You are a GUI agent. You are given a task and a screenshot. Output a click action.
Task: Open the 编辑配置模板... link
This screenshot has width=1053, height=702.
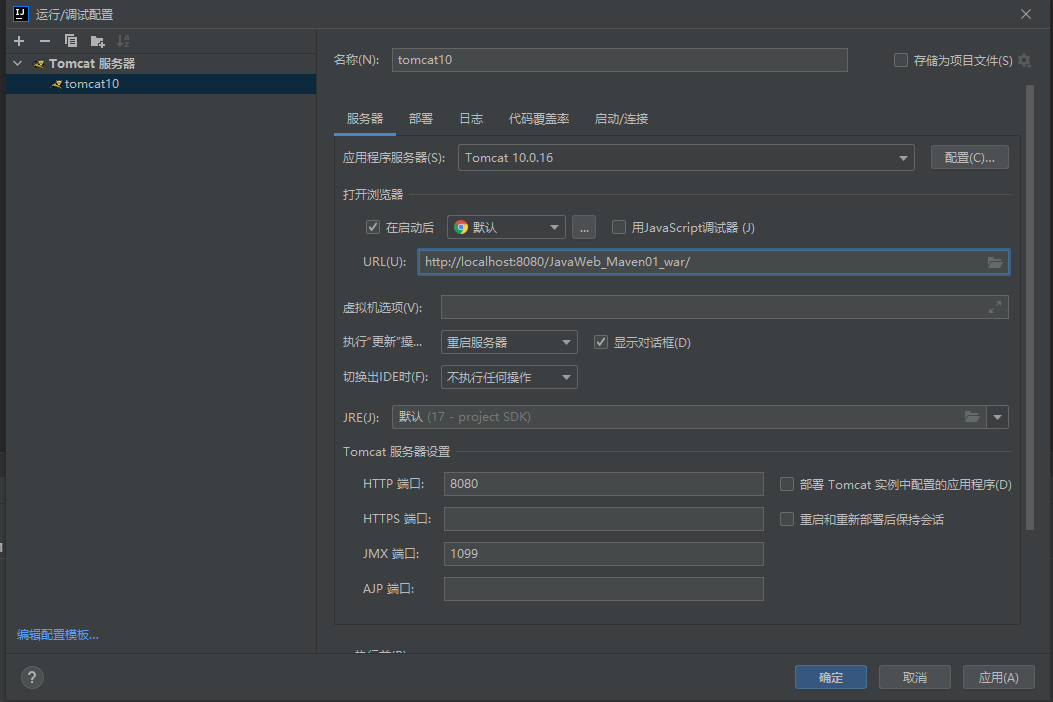click(x=58, y=635)
